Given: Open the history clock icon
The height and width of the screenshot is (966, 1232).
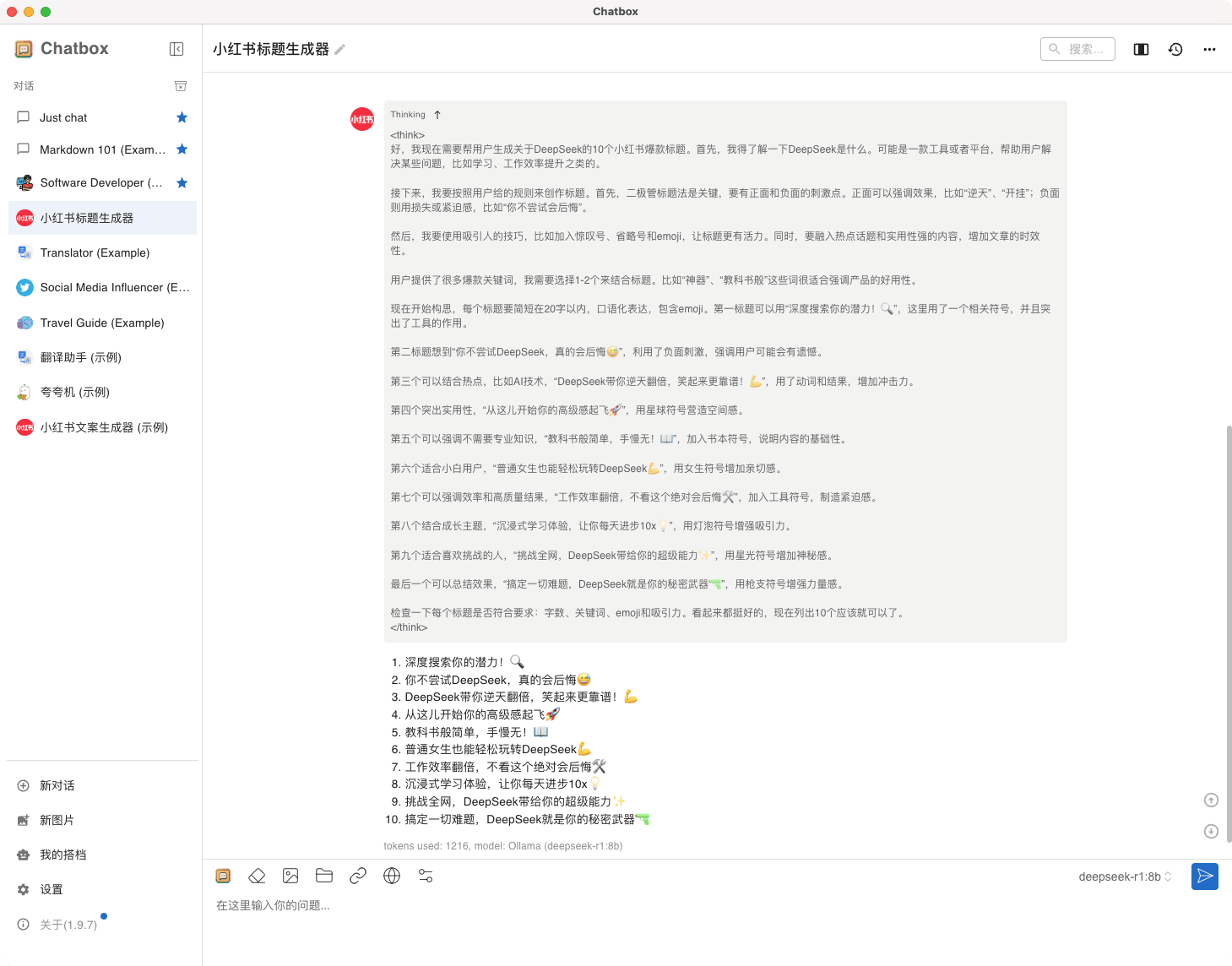Looking at the screenshot, I should [x=1175, y=49].
